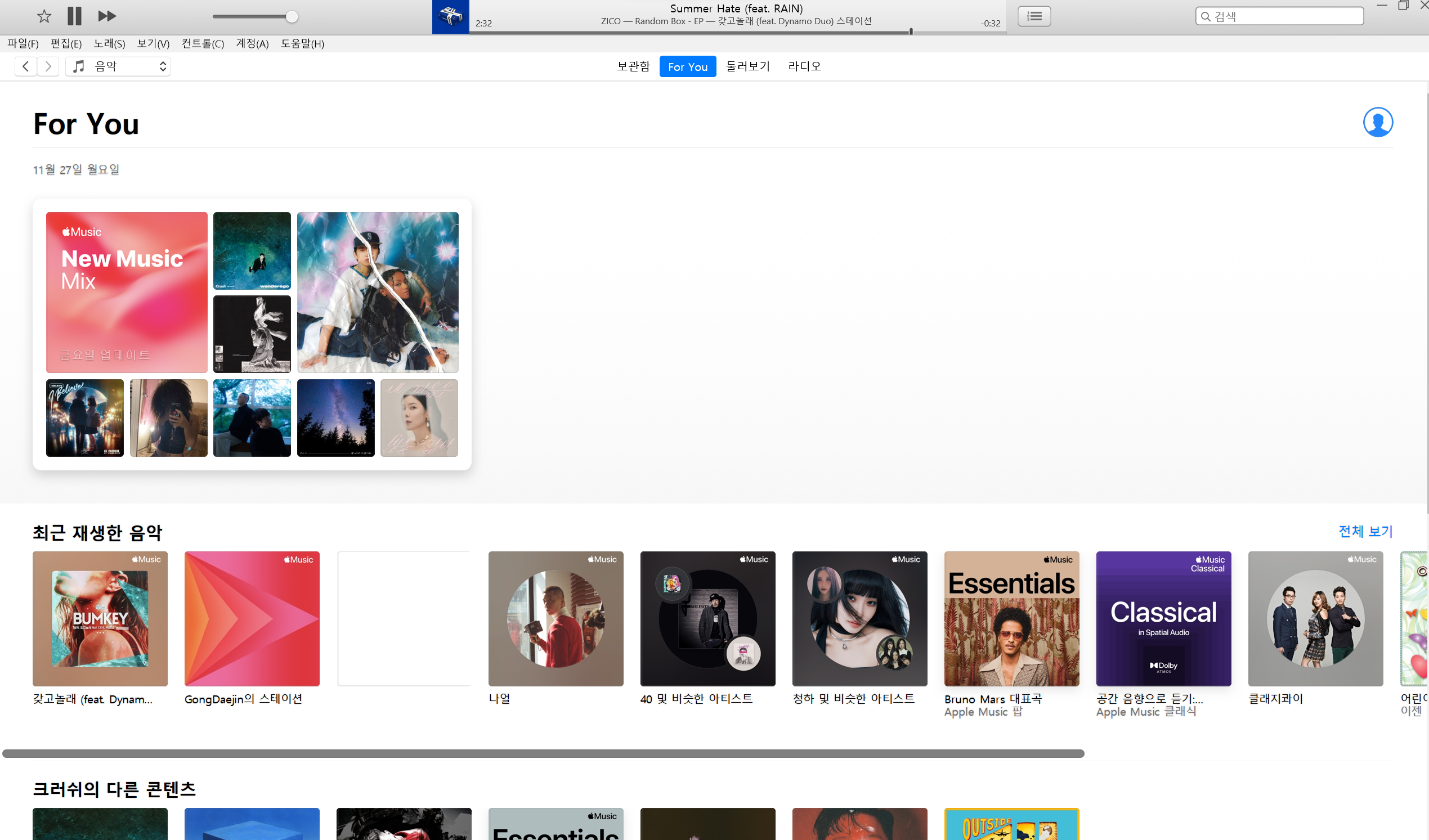Open the starry night sky album cover
1429x840 pixels.
pyautogui.click(x=335, y=417)
